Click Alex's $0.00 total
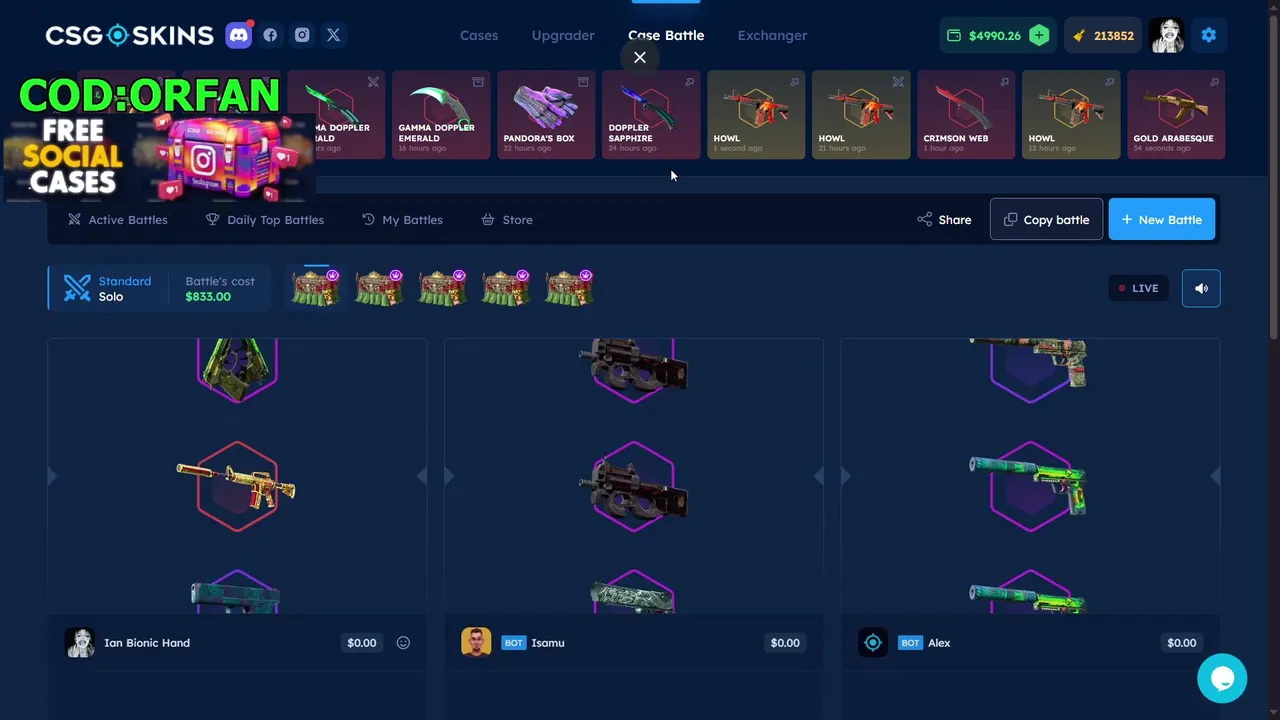The image size is (1280, 720). (x=1182, y=643)
